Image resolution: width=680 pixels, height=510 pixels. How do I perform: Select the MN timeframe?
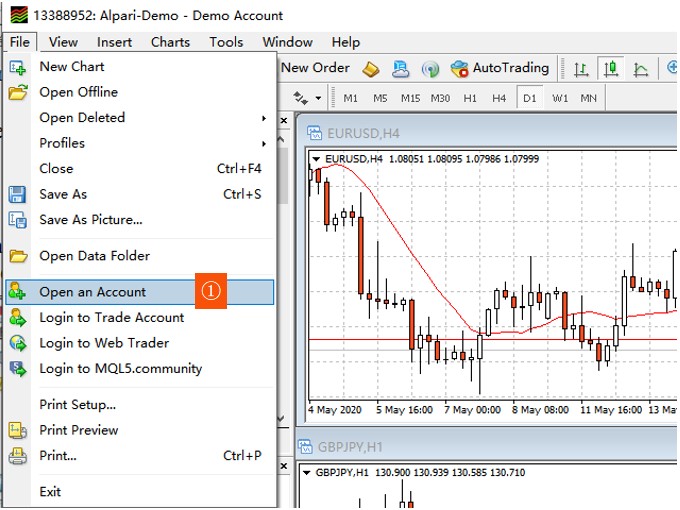pyautogui.click(x=588, y=98)
